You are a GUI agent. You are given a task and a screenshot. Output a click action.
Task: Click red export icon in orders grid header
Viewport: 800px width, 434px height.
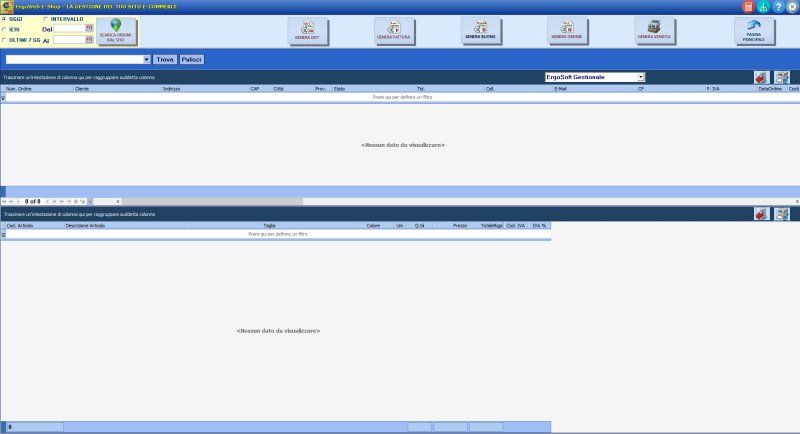[x=761, y=78]
